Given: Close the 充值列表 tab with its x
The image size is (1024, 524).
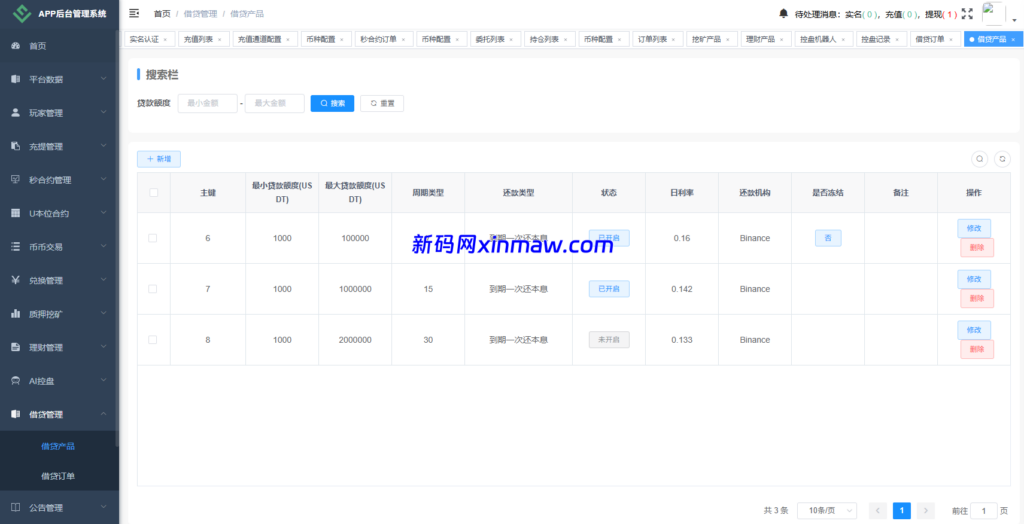Looking at the screenshot, I should [x=219, y=40].
